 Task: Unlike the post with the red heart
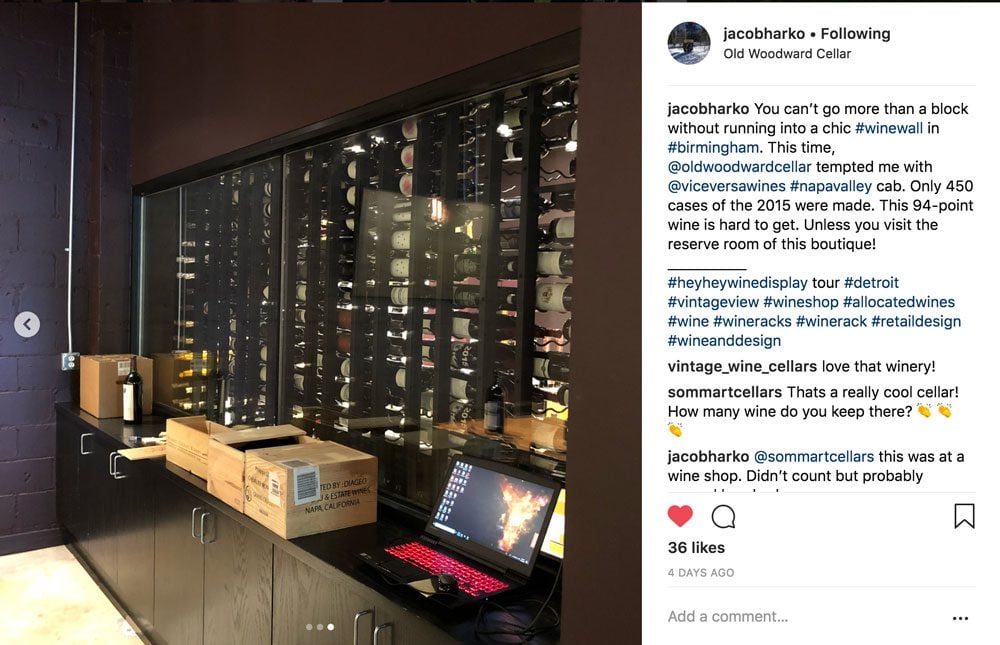point(680,515)
